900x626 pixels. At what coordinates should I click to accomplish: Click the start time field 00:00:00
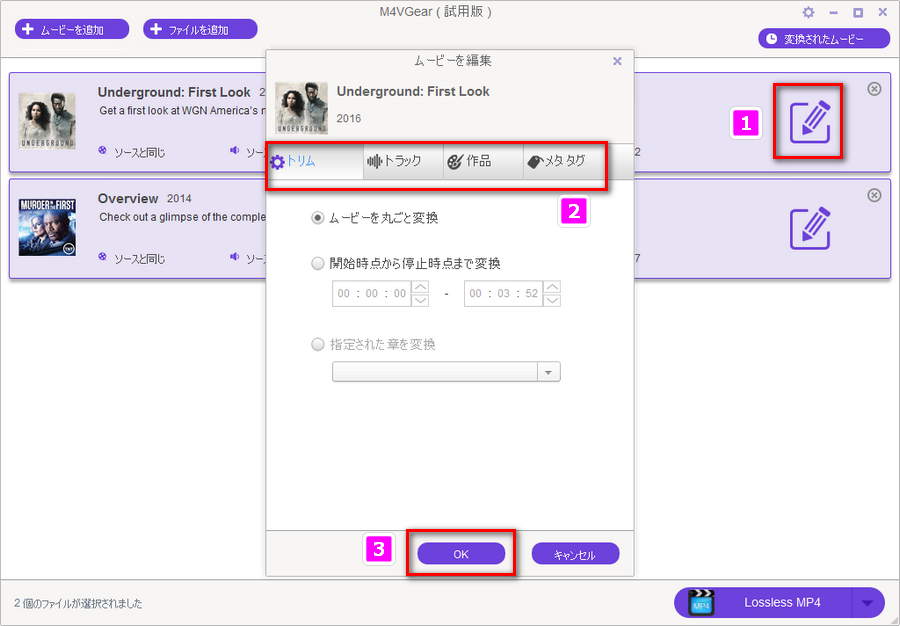click(372, 294)
